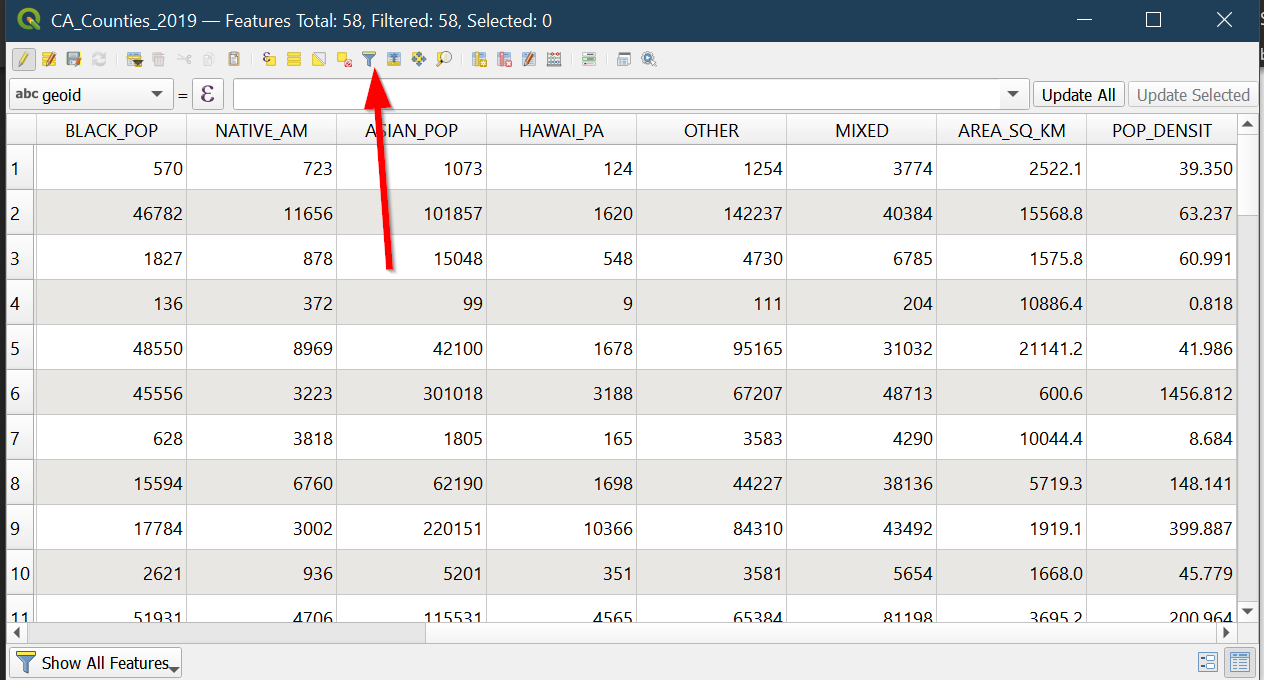Click the filter/select by form funnel icon

point(369,60)
